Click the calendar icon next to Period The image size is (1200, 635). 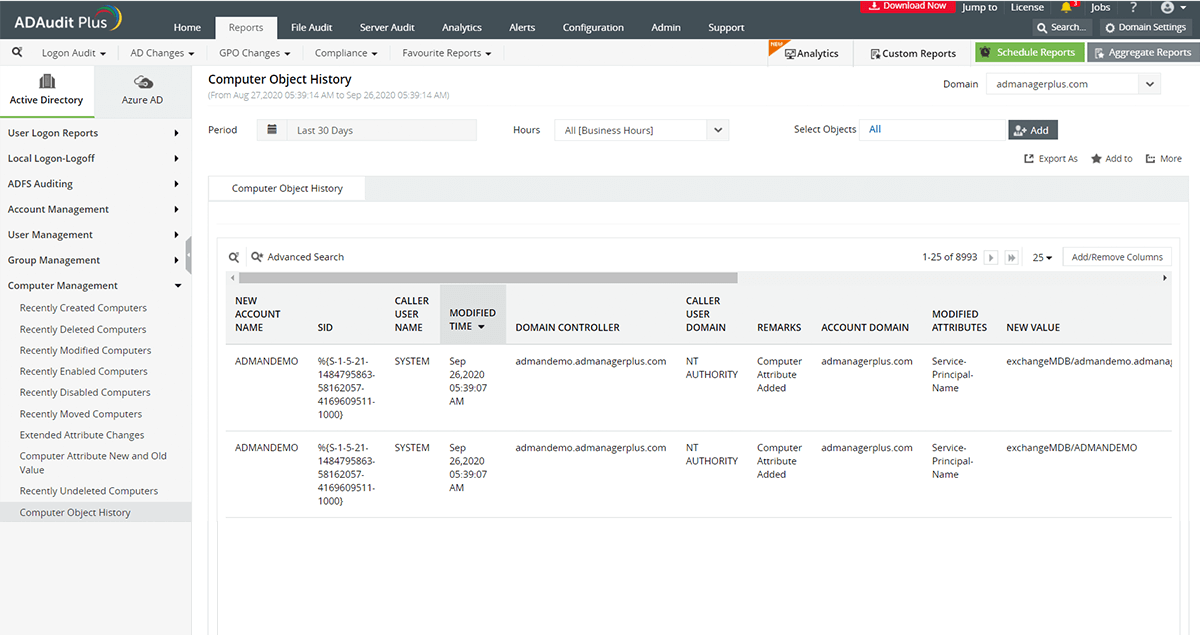tap(272, 130)
